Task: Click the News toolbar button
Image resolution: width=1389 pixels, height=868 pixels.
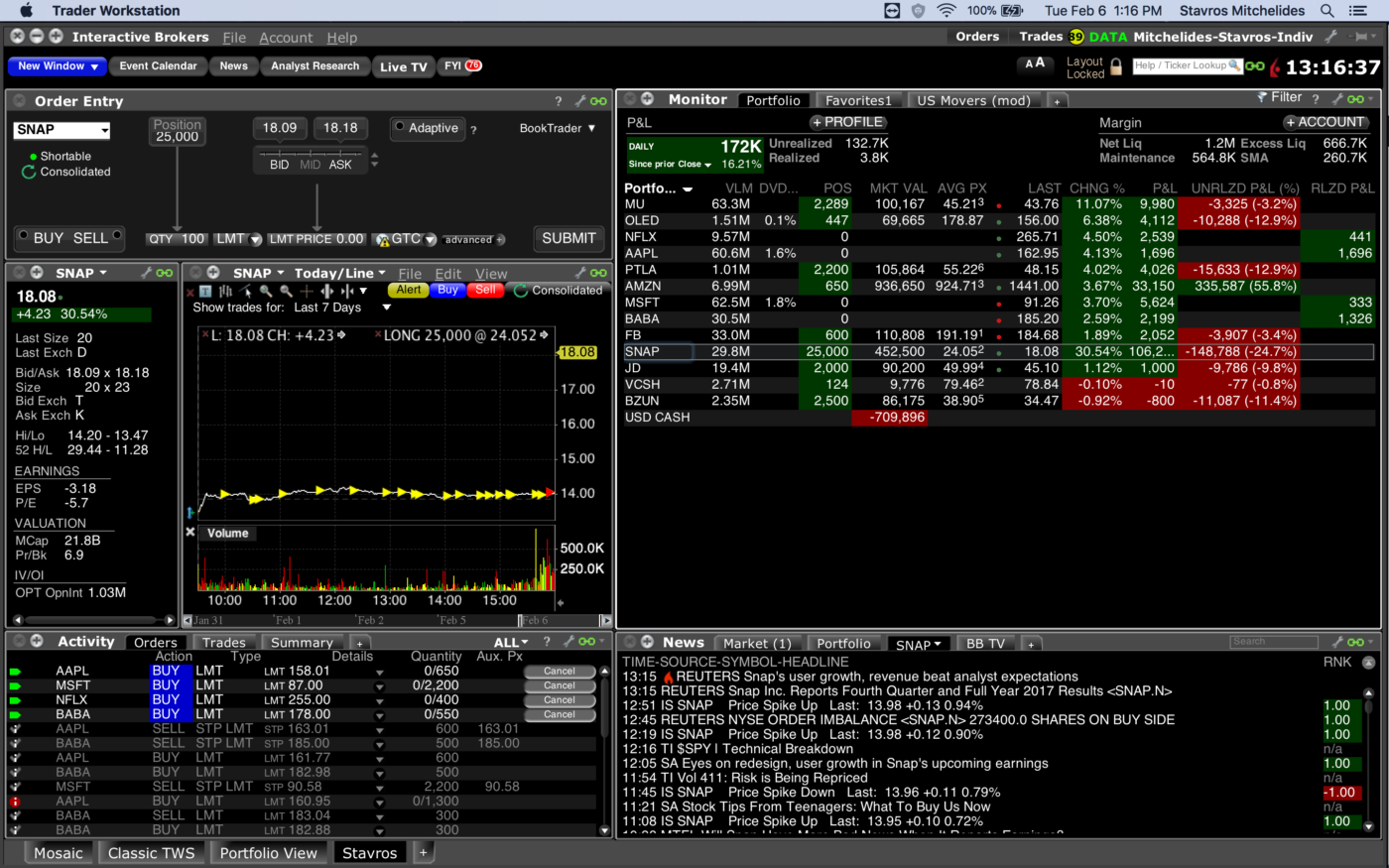Action: coord(234,66)
